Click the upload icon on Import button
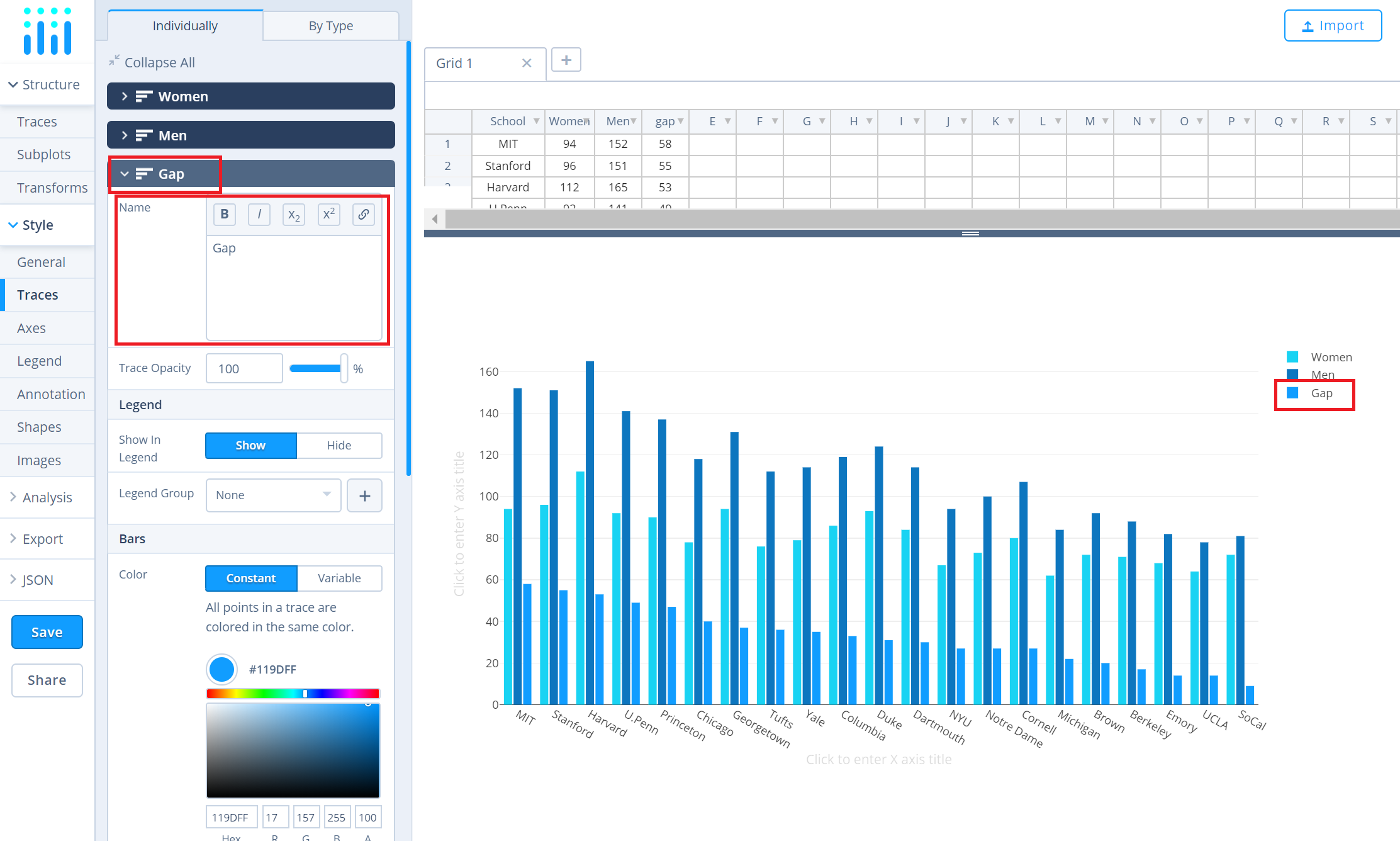Screen dimensions: 1400x841 (1308, 26)
